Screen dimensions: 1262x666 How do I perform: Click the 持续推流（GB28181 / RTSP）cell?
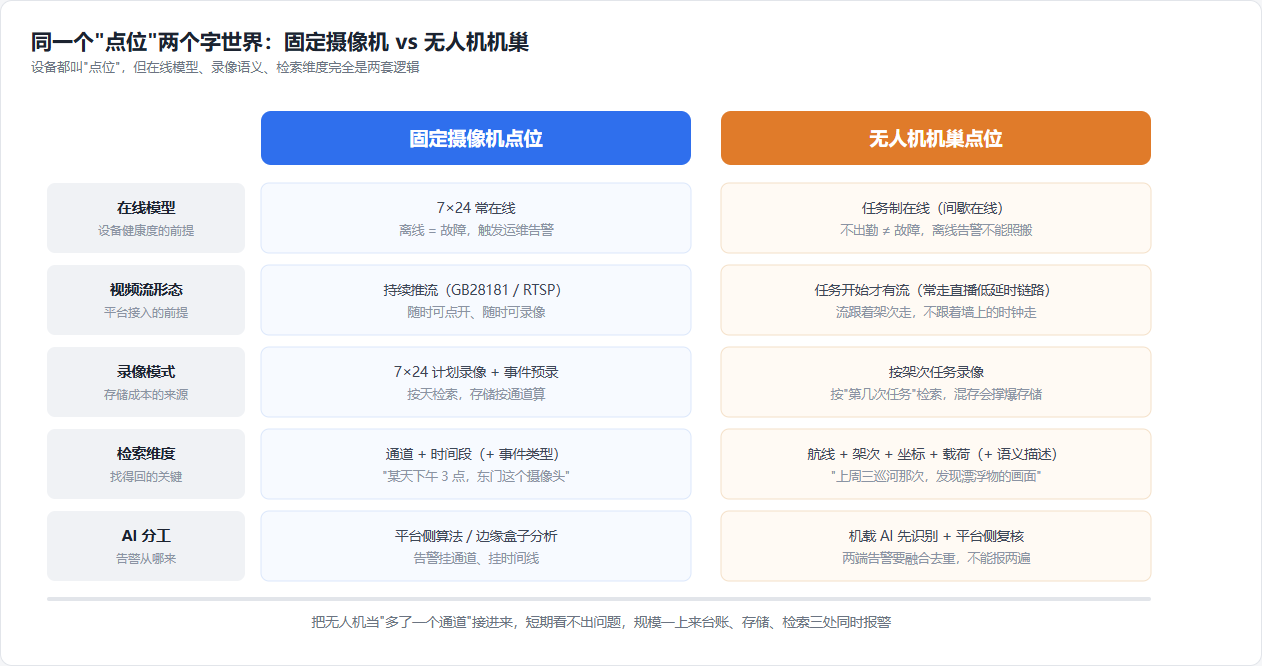point(476,300)
